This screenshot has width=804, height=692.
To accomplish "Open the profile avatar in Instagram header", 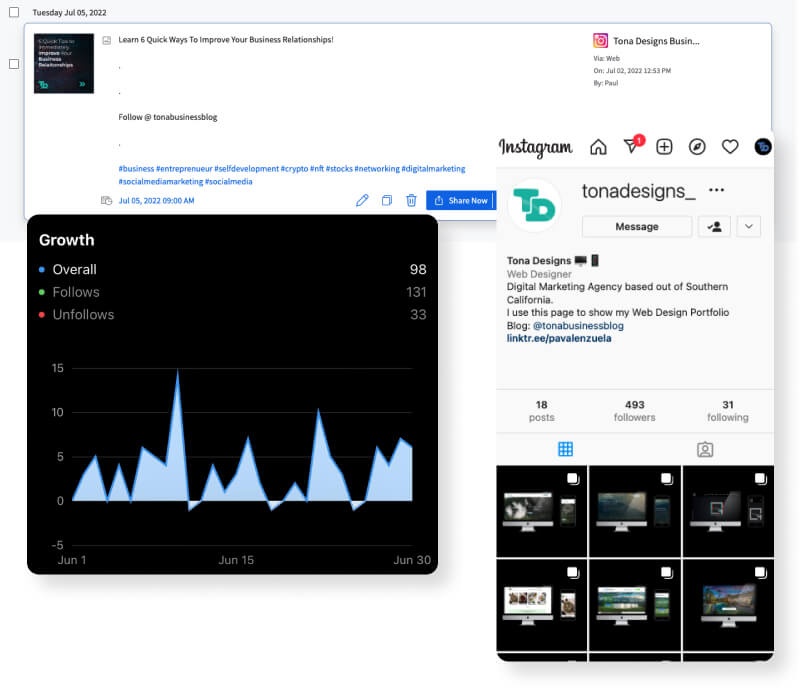I will tap(763, 147).
